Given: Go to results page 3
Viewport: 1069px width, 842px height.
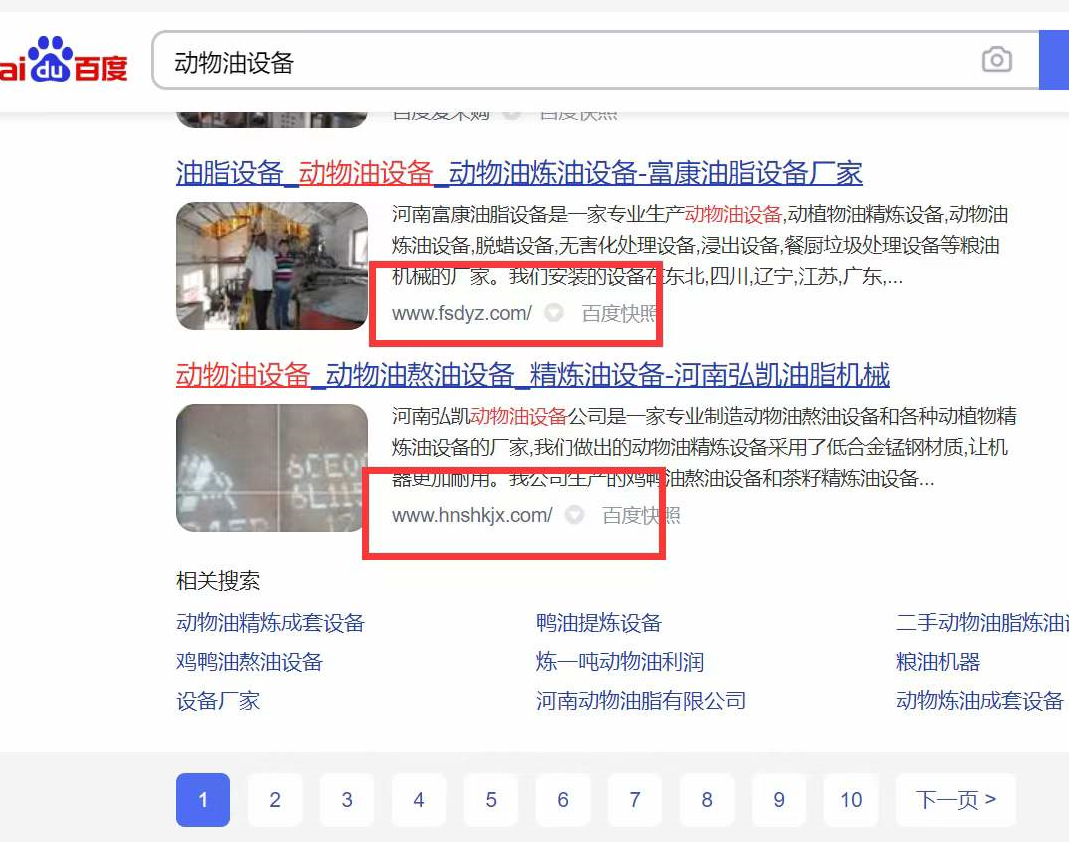Looking at the screenshot, I should (x=347, y=800).
